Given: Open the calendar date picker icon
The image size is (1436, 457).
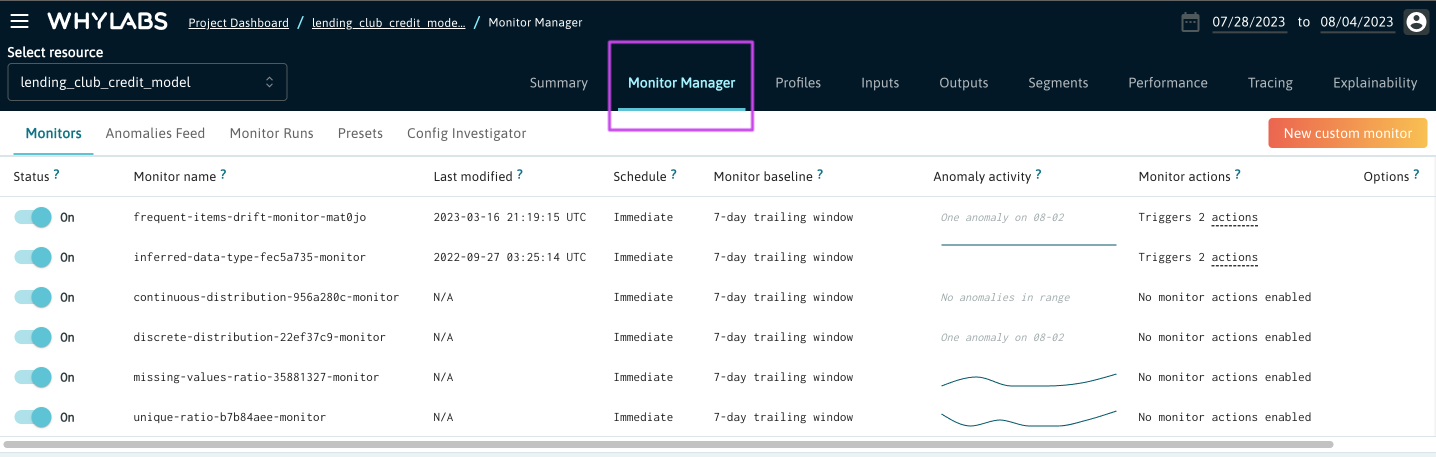Looking at the screenshot, I should click(x=1190, y=22).
